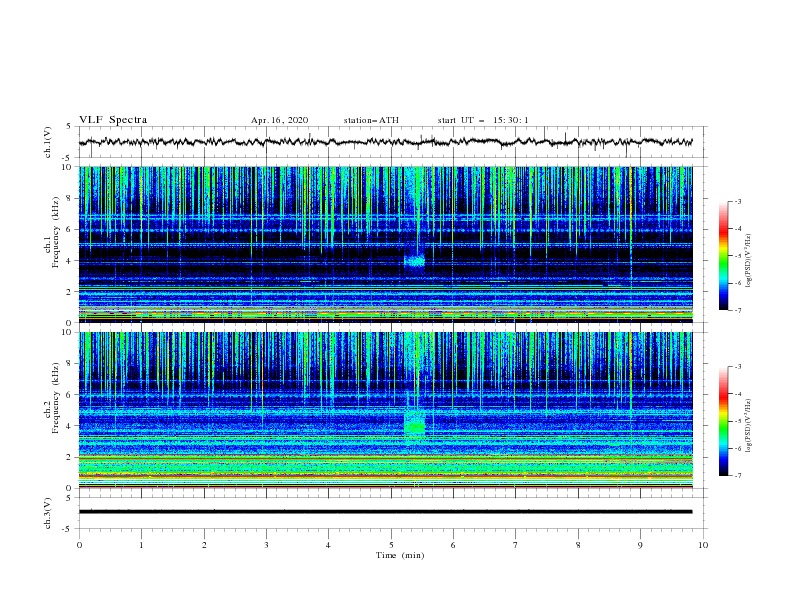
Task: Click the ch.2 "Frequency (kHz)" axis label
Action: (x=55, y=398)
